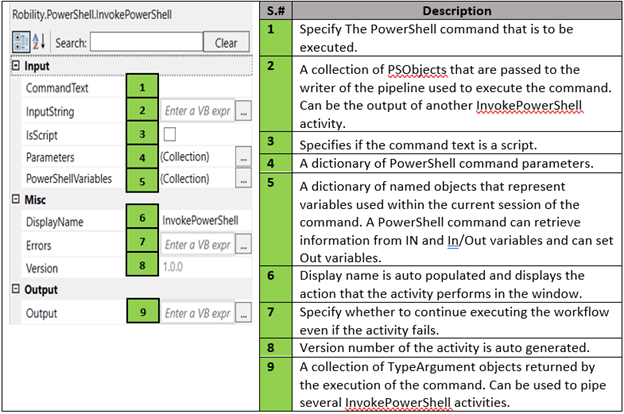Collapse the Output section
Image resolution: width=624 pixels, height=414 pixels.
[15, 291]
